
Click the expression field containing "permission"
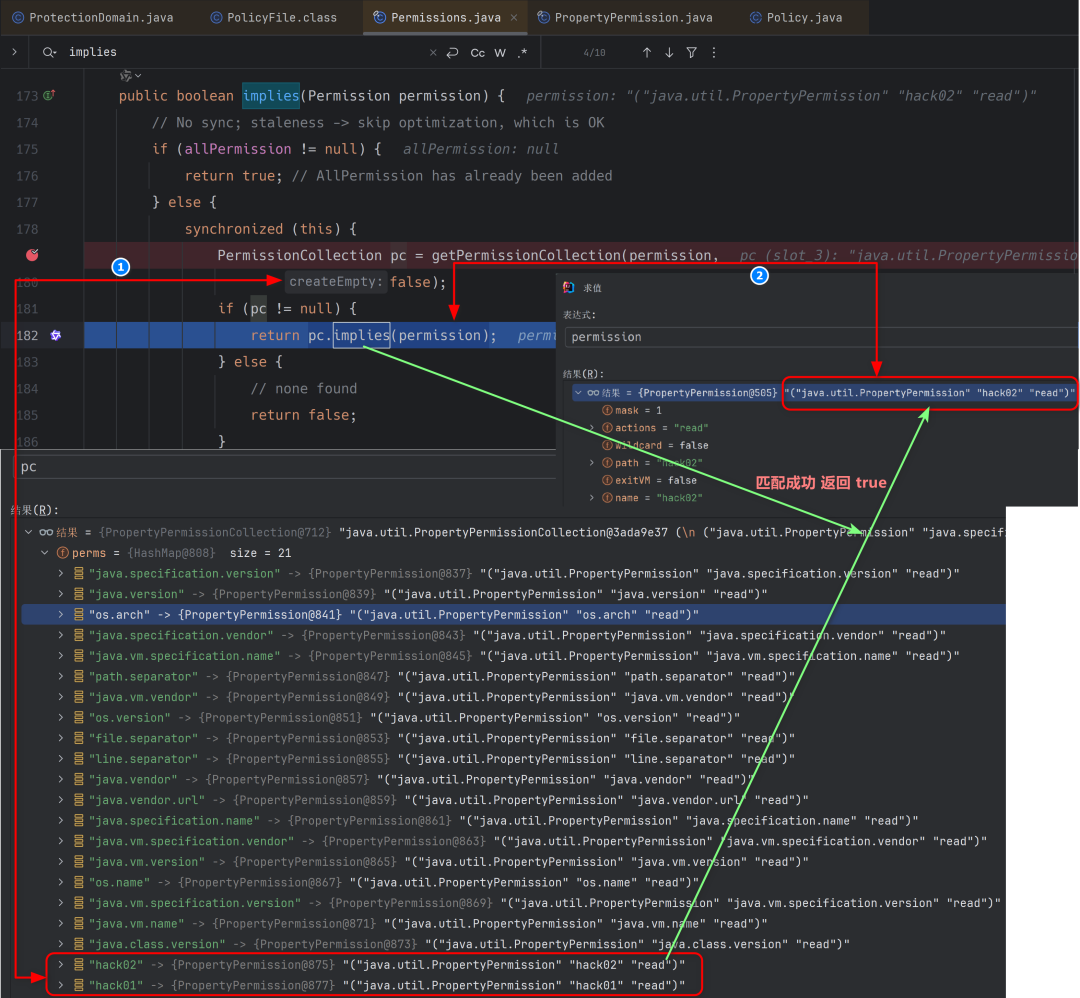pos(821,337)
